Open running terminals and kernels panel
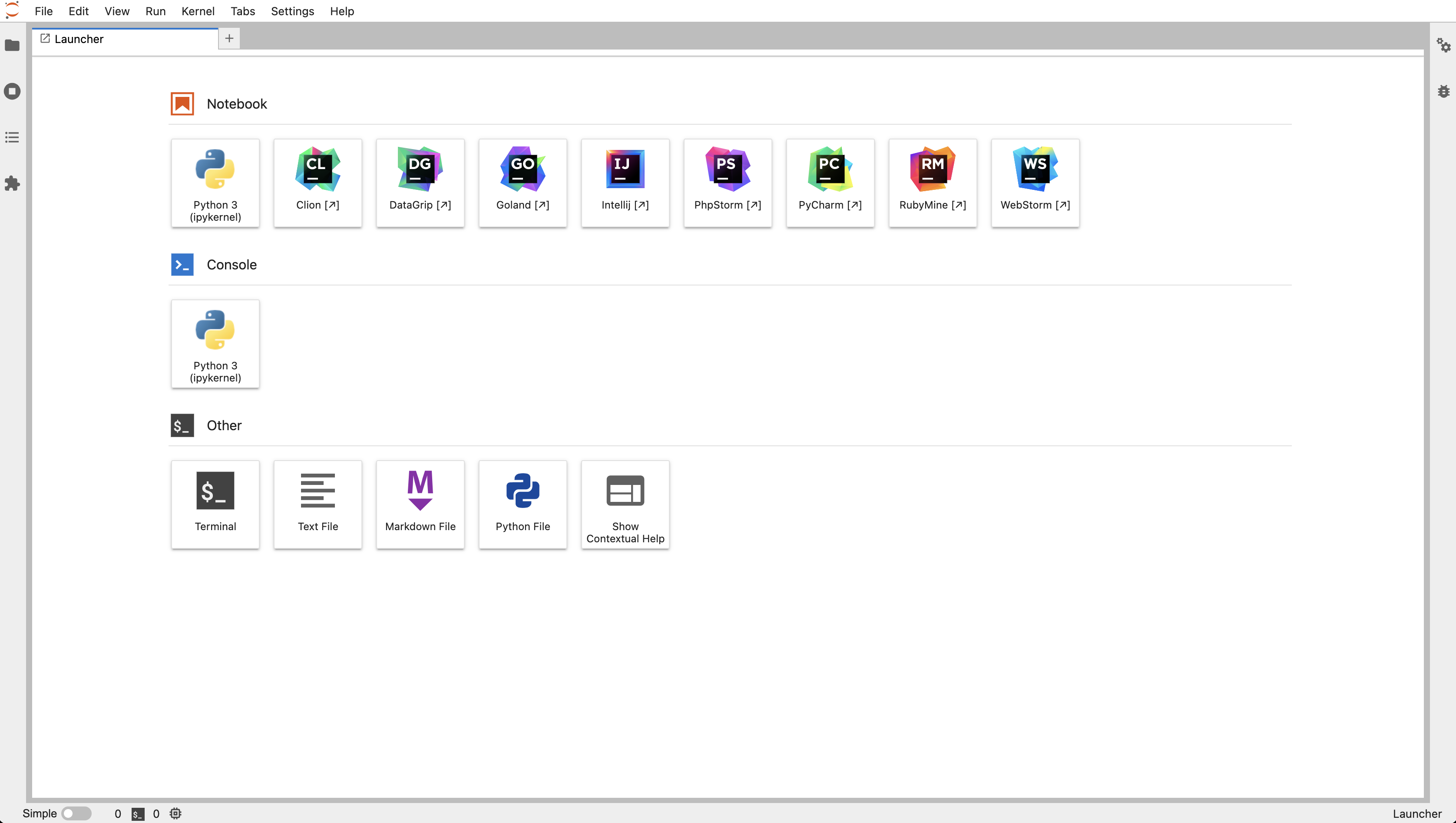1456x823 pixels. coord(12,92)
